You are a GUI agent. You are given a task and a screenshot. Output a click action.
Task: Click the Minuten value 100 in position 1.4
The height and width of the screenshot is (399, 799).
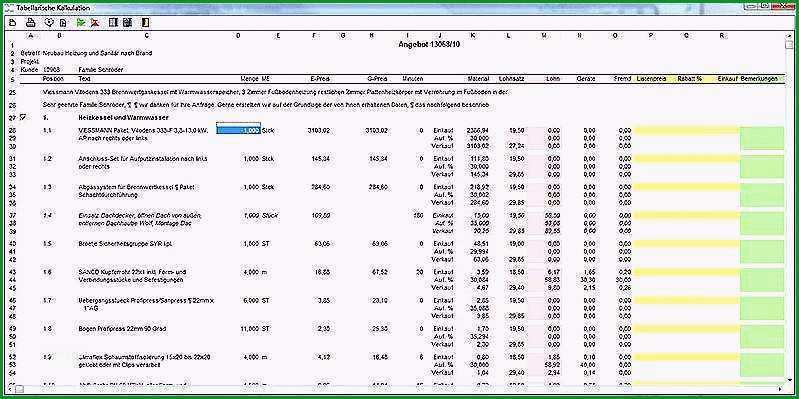[418, 216]
